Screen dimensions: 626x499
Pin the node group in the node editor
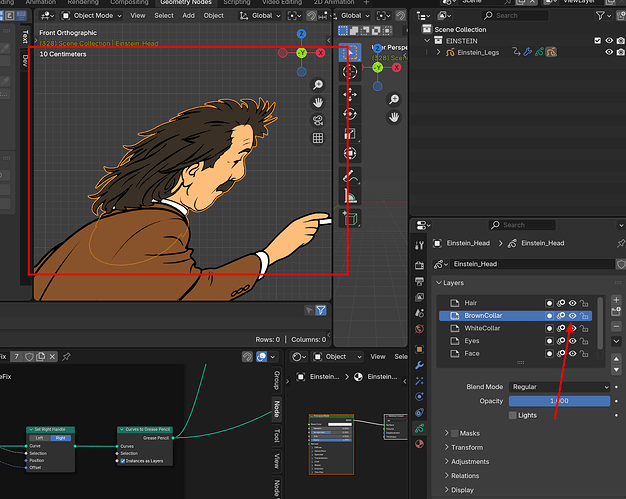(x=66, y=356)
